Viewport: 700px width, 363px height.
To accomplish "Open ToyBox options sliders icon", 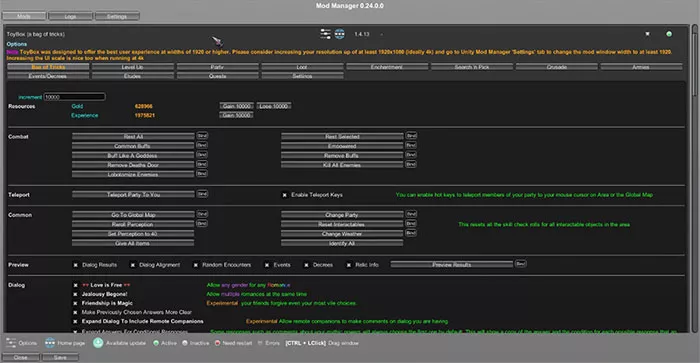I will point(325,34).
